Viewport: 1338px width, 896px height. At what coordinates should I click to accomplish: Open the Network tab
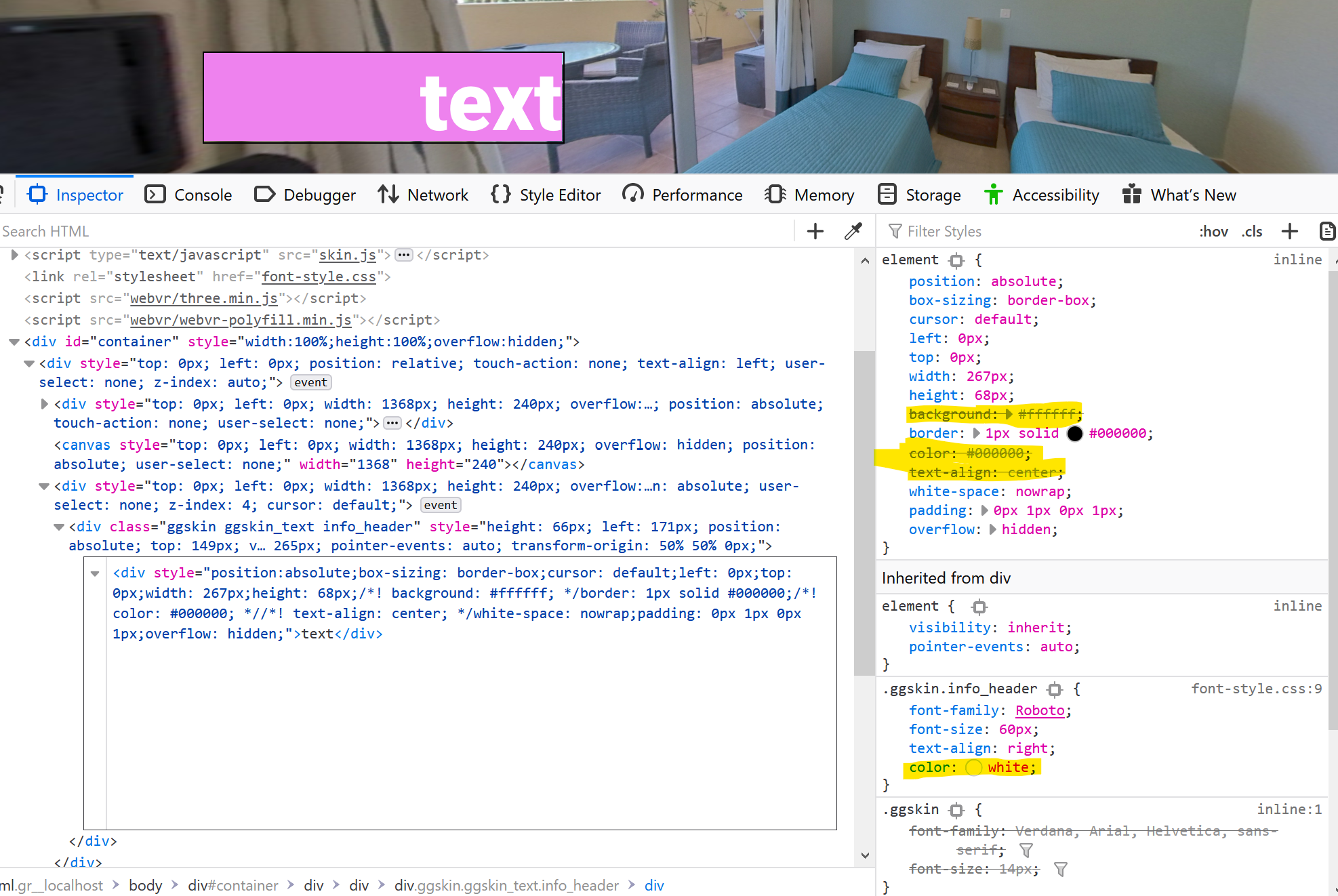coord(423,195)
